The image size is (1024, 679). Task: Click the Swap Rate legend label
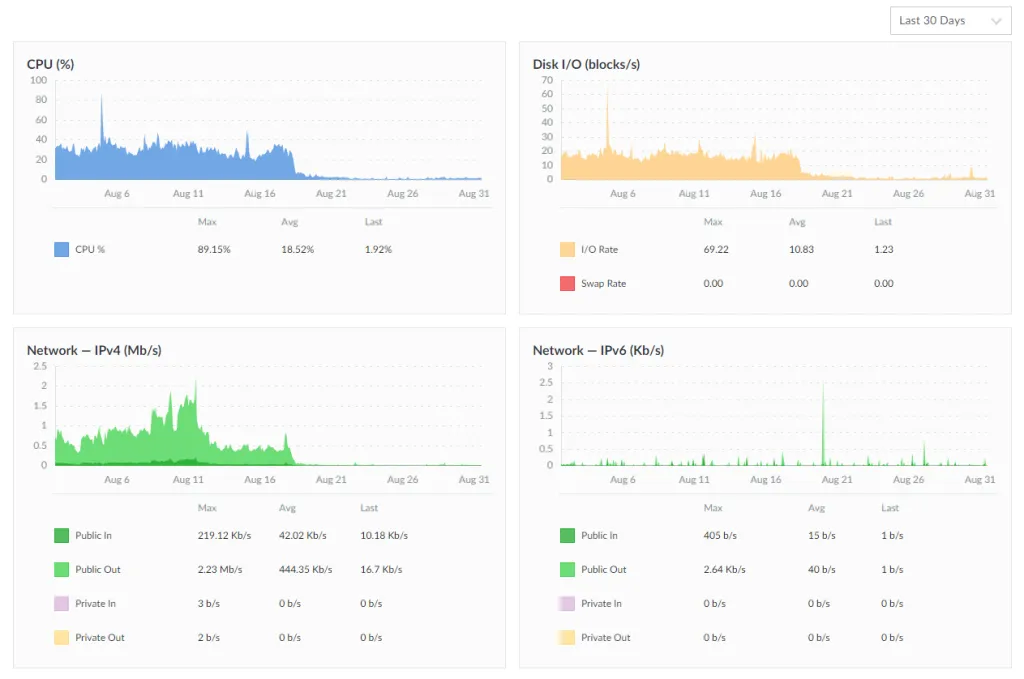pyautogui.click(x=603, y=283)
